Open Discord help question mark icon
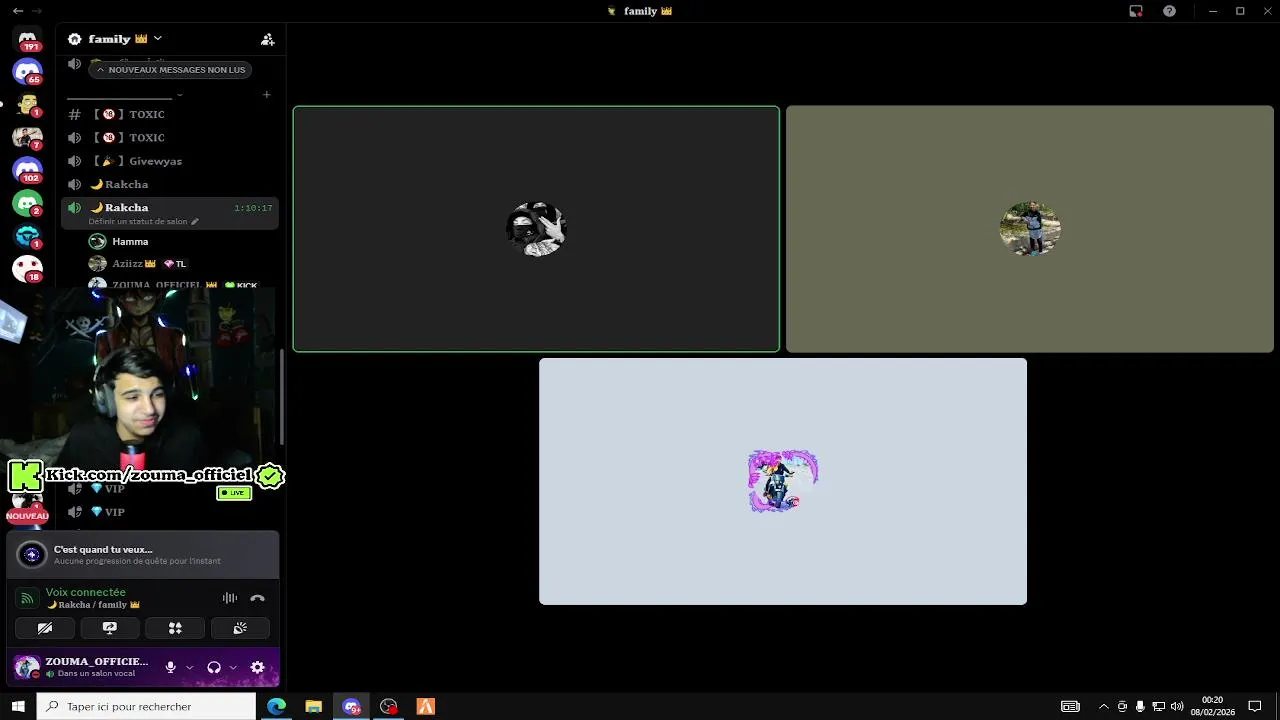Screen dimensions: 1280x720 pyautogui.click(x=1169, y=11)
